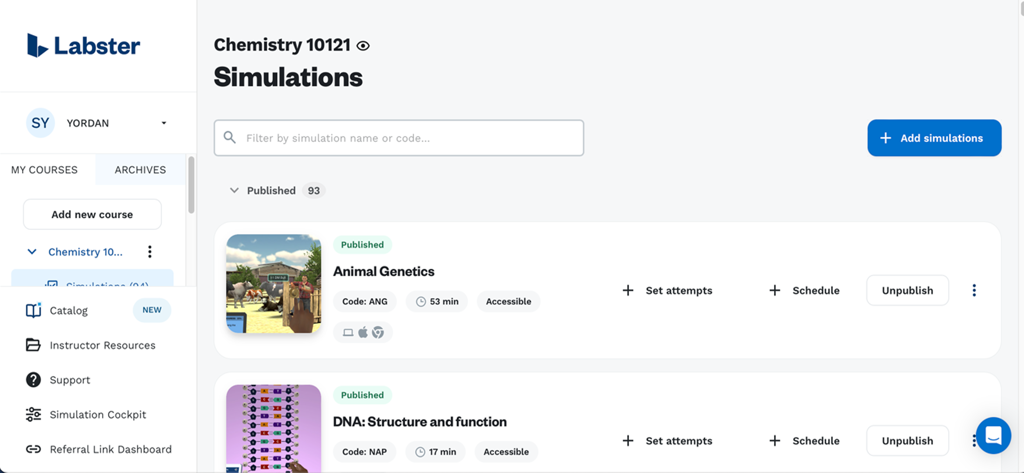
Task: Open Animal Genetics three-dot options menu
Action: (x=974, y=290)
